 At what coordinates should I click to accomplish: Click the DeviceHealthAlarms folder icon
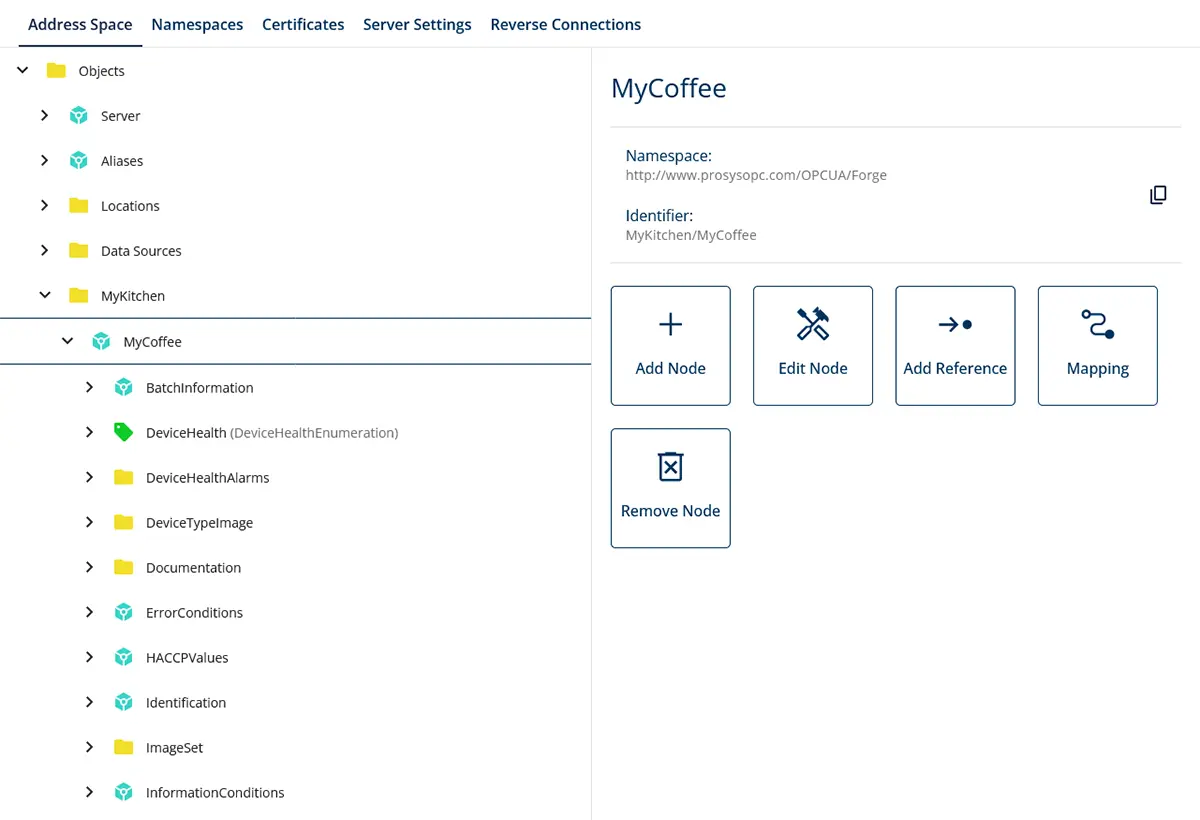124,478
